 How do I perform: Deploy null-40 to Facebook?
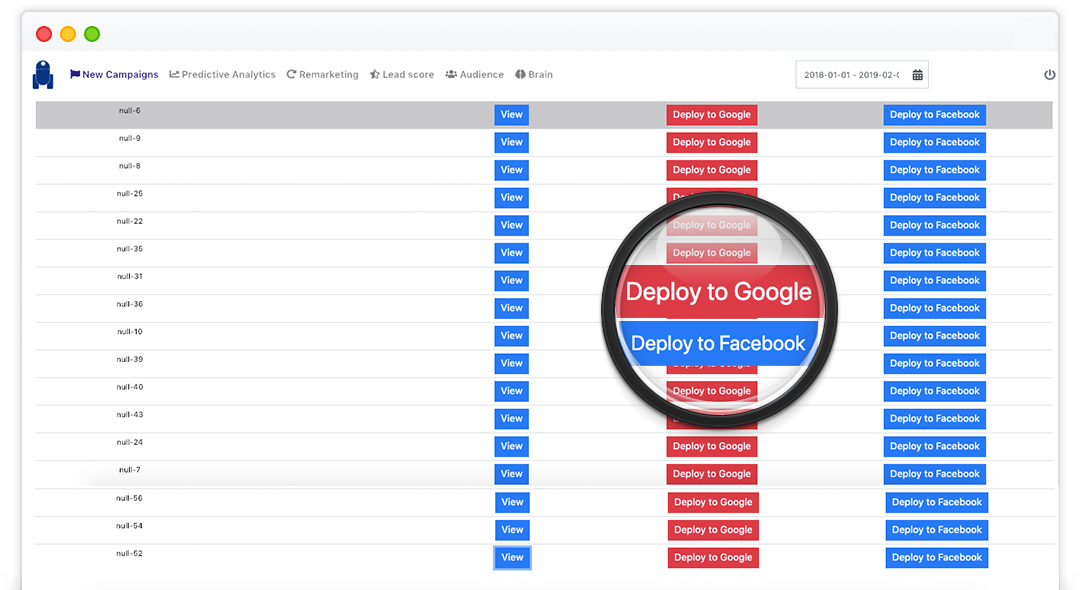[935, 391]
